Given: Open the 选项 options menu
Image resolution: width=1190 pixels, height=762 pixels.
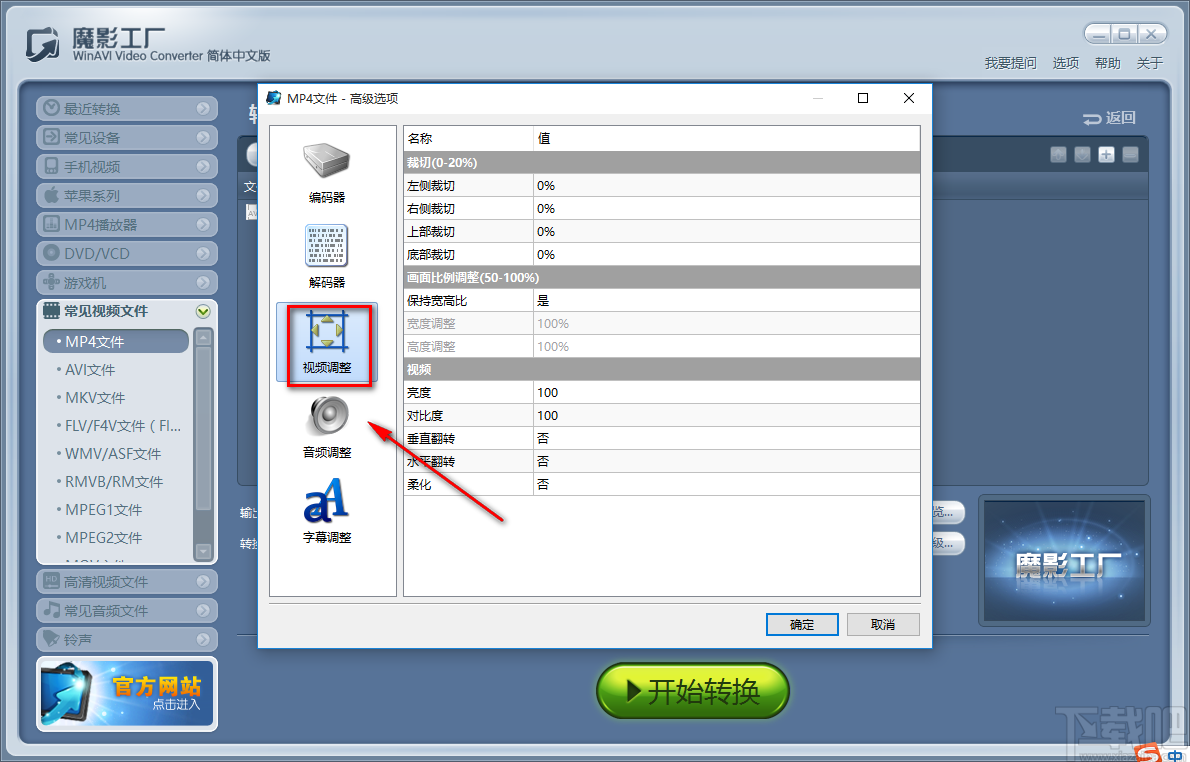Looking at the screenshot, I should click(x=1066, y=63).
